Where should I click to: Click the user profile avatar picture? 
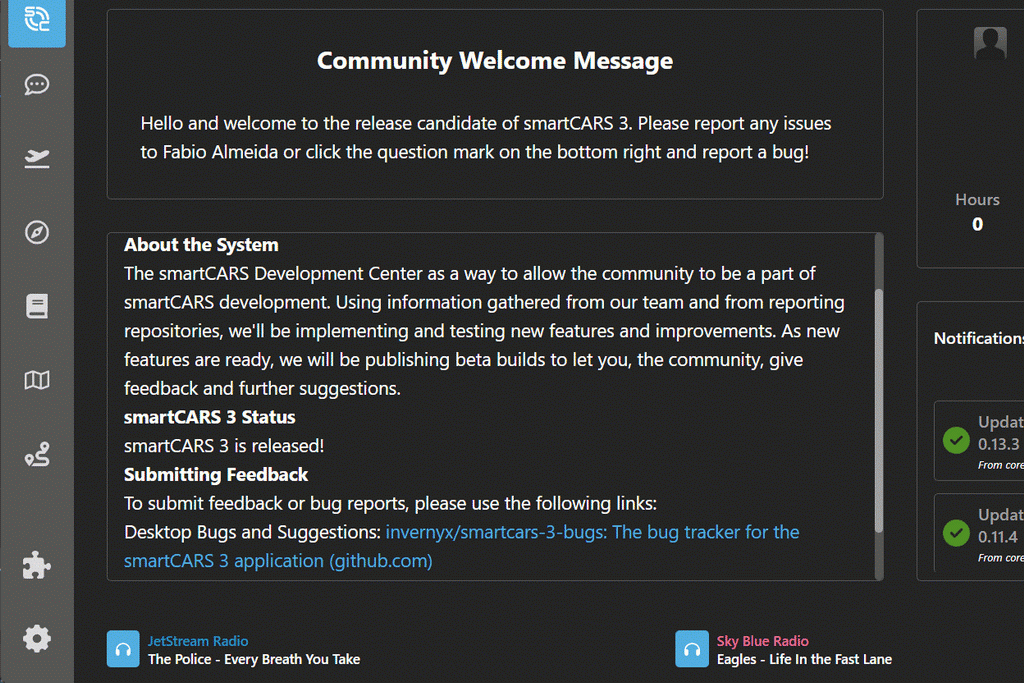[x=990, y=43]
